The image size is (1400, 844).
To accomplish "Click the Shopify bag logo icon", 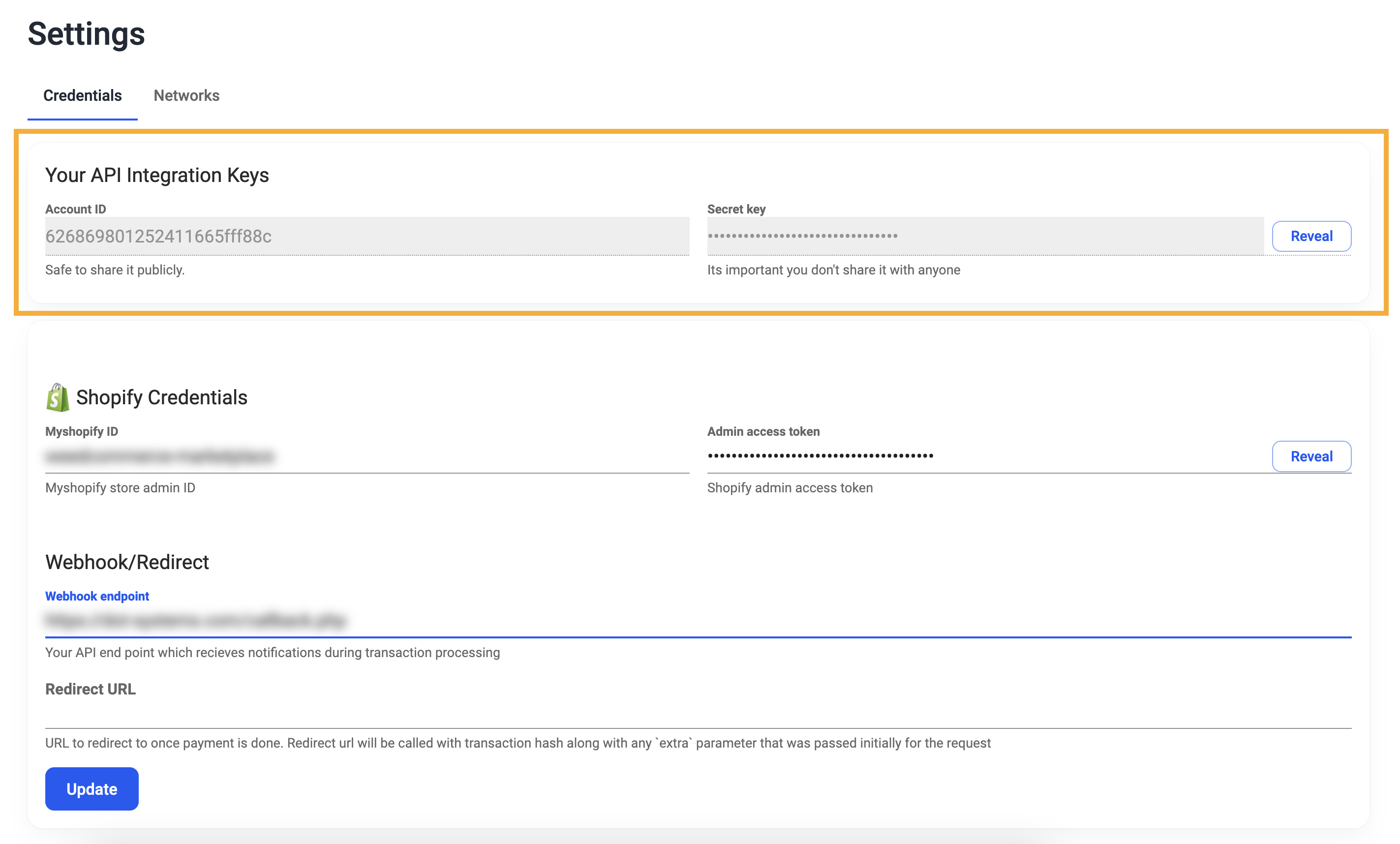I will coord(58,397).
